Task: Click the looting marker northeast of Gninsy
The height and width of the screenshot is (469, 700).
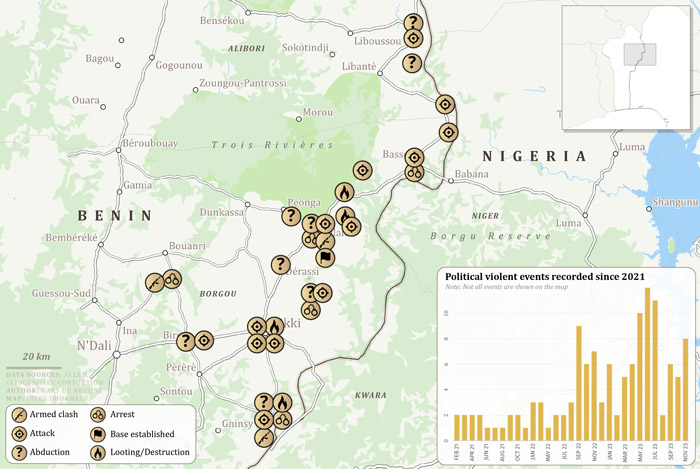Action: point(282,403)
